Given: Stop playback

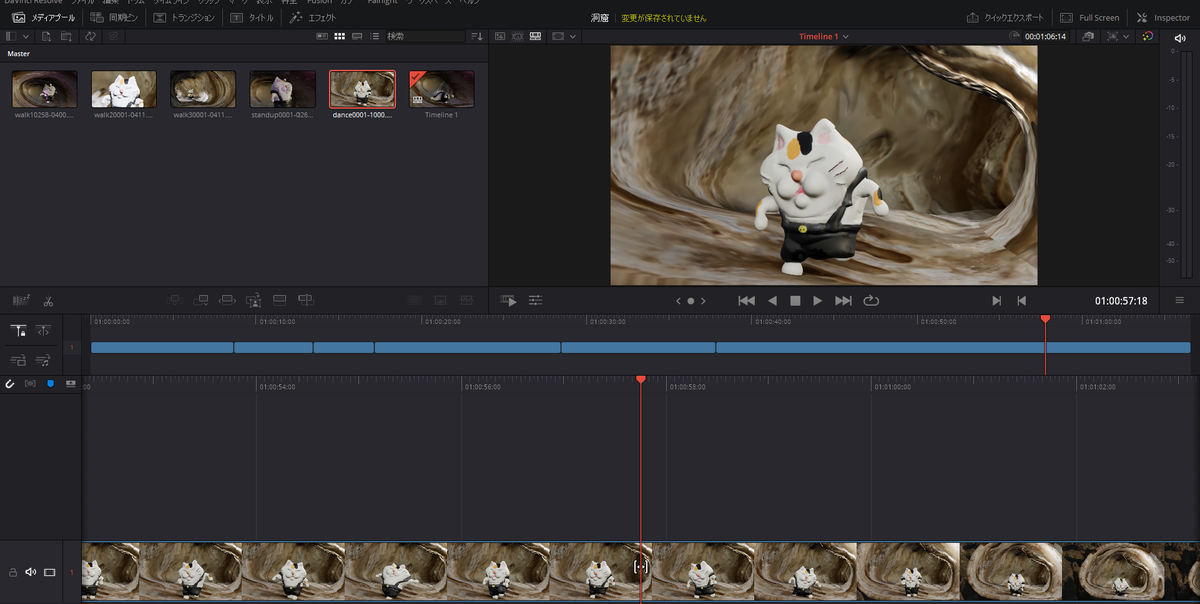Looking at the screenshot, I should [795, 300].
